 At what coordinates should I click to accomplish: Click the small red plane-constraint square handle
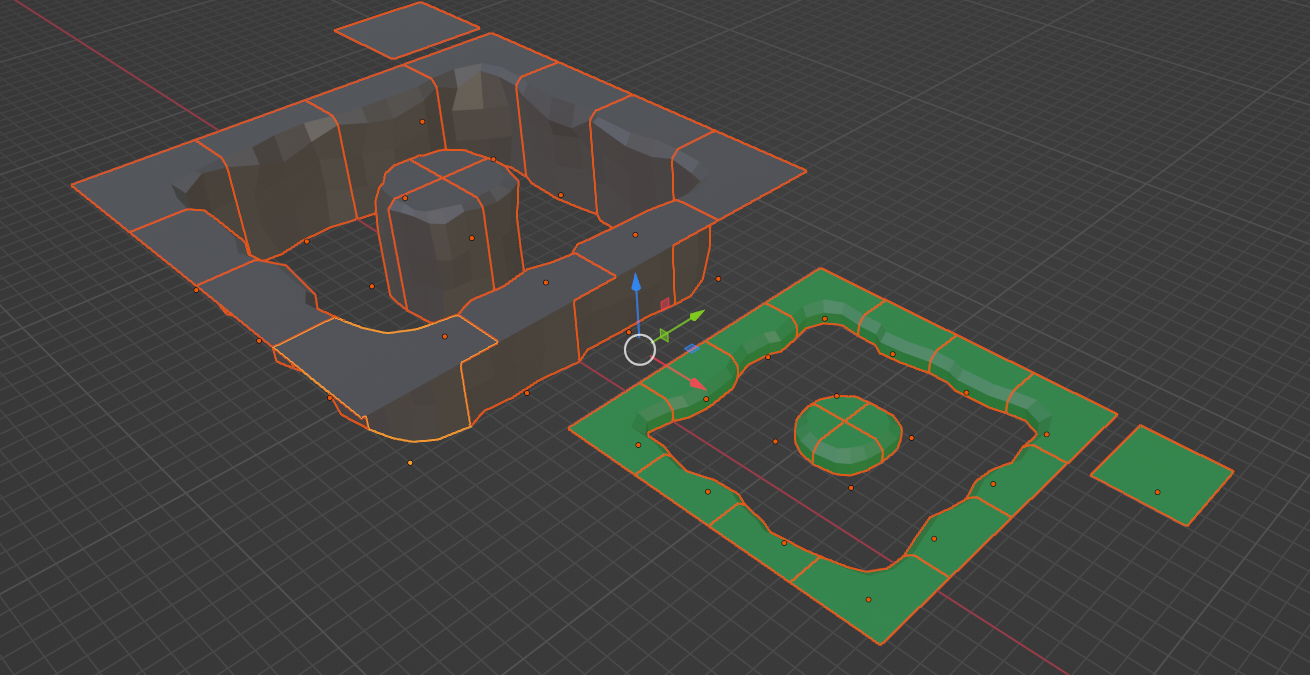tap(665, 303)
